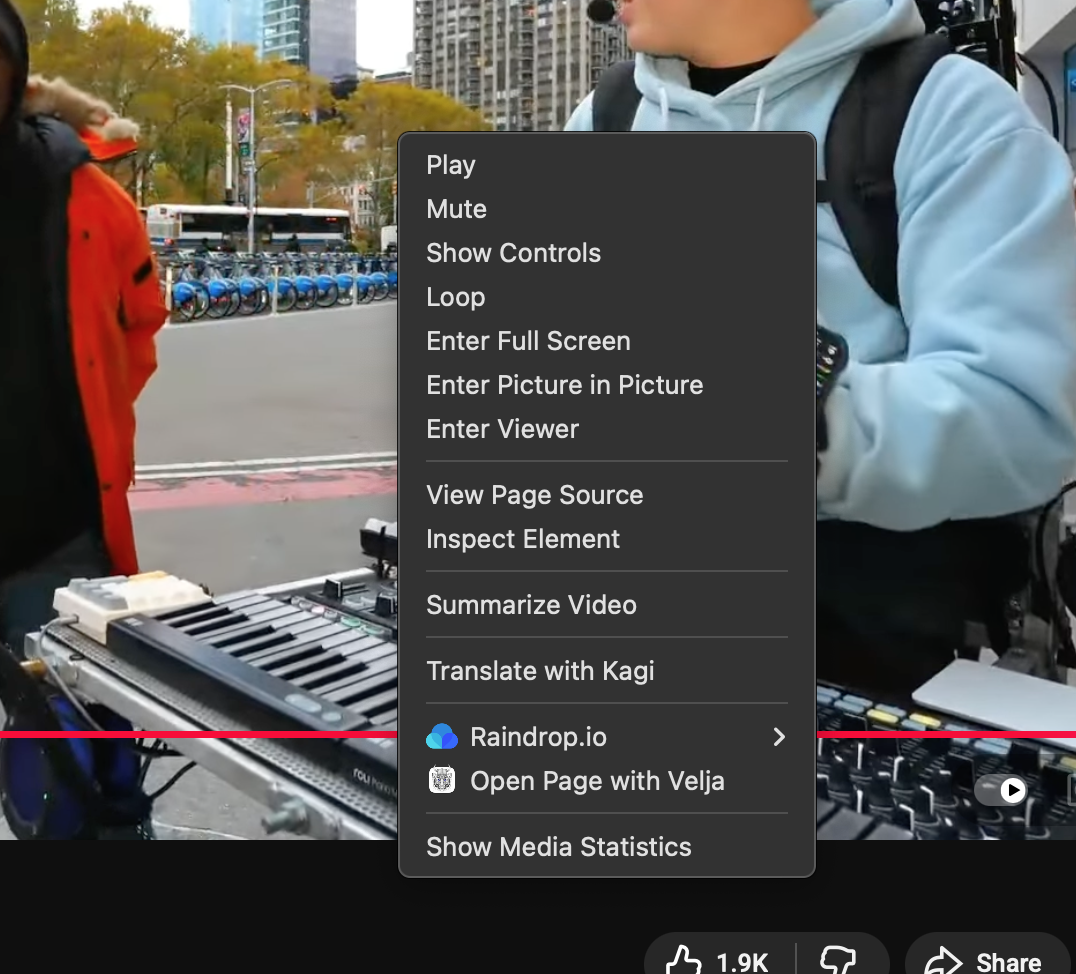Click the Raindrop.io cloud icon

point(441,737)
